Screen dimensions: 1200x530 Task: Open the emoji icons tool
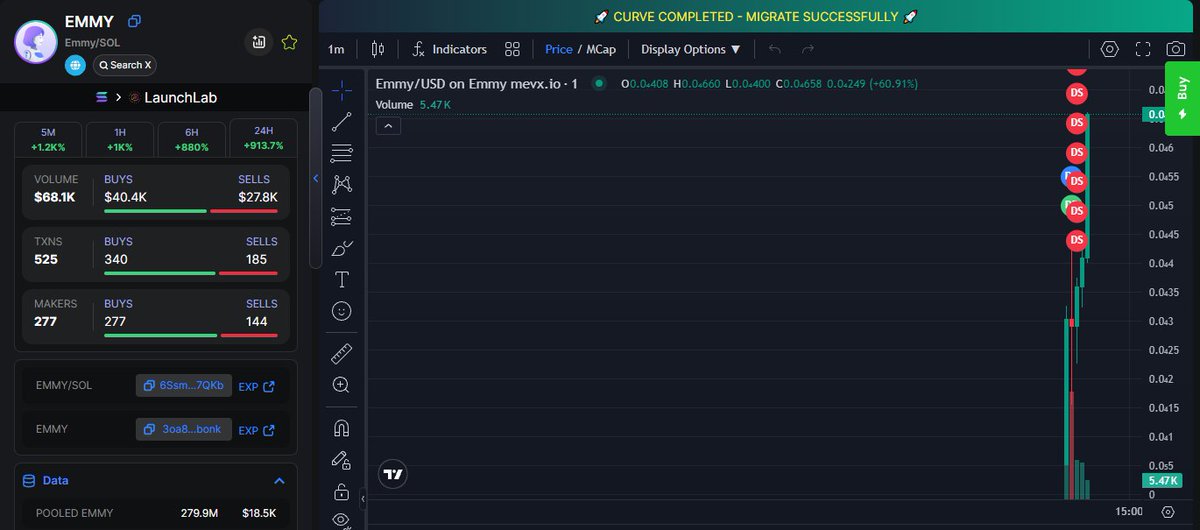[342, 311]
